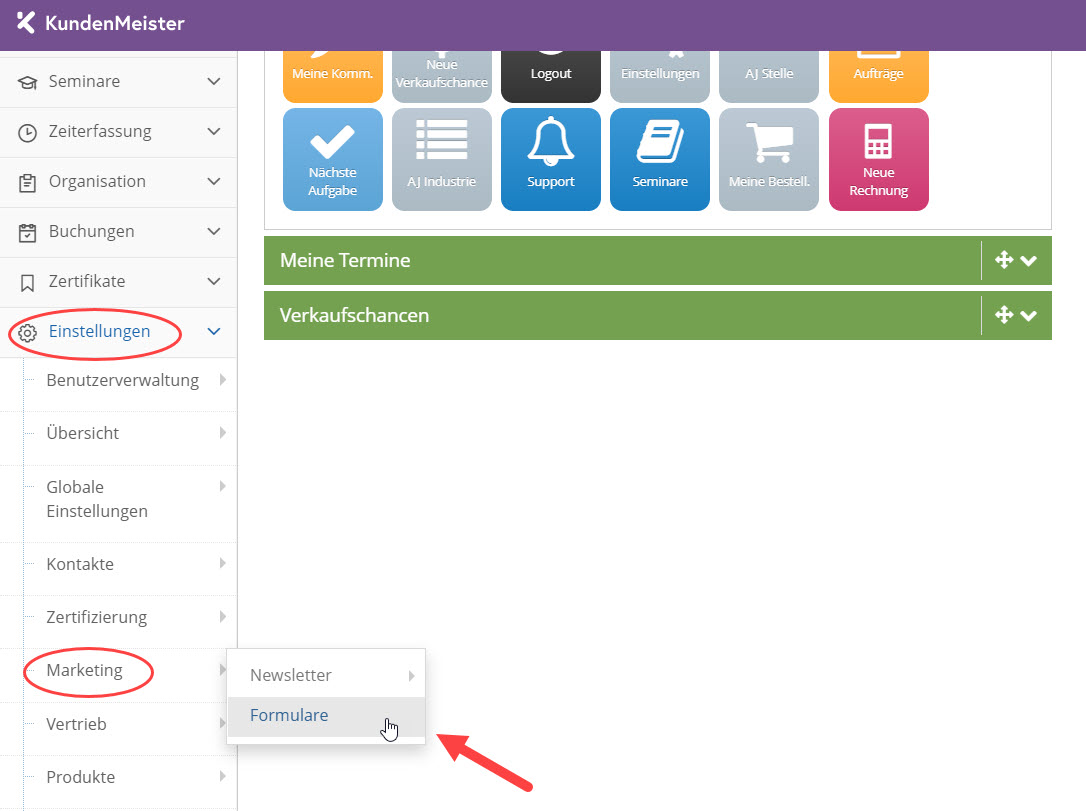Open the AJ Industrie list tile
This screenshot has width=1086, height=811.
pyautogui.click(x=442, y=159)
